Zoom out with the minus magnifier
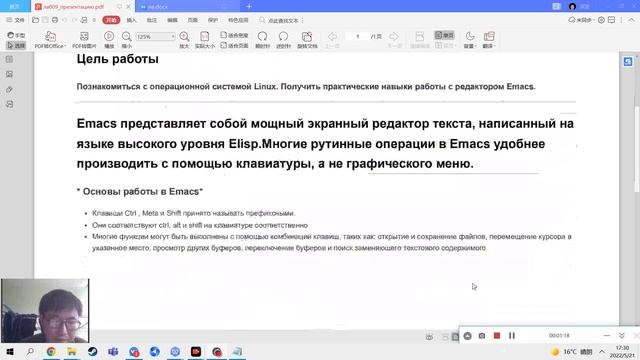The width and height of the screenshot is (640, 360). coord(127,40)
